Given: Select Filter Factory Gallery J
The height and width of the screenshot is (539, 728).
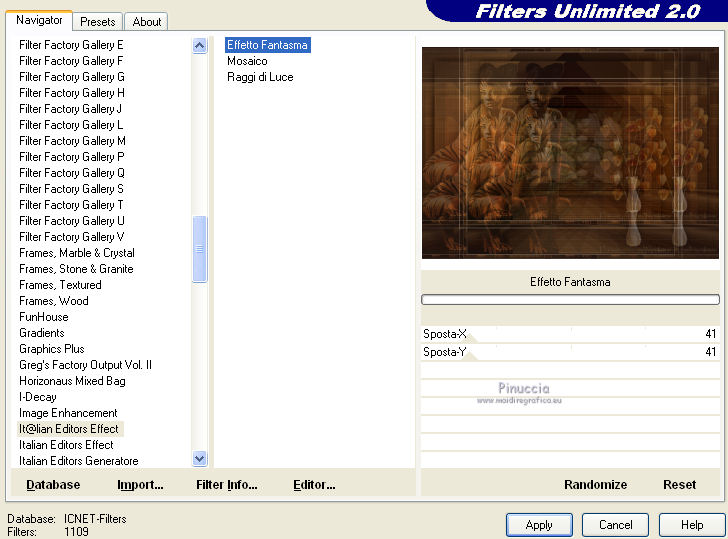Looking at the screenshot, I should [71, 109].
